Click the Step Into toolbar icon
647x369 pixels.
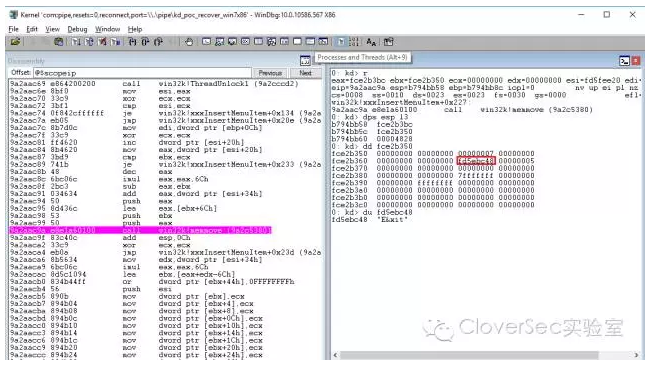coord(132,42)
